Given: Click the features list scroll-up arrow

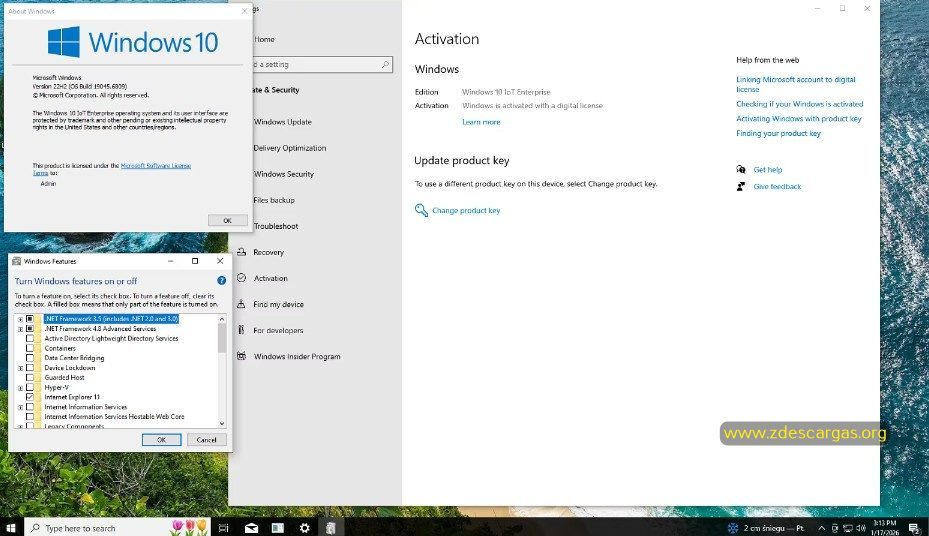Looking at the screenshot, I should click(x=222, y=319).
